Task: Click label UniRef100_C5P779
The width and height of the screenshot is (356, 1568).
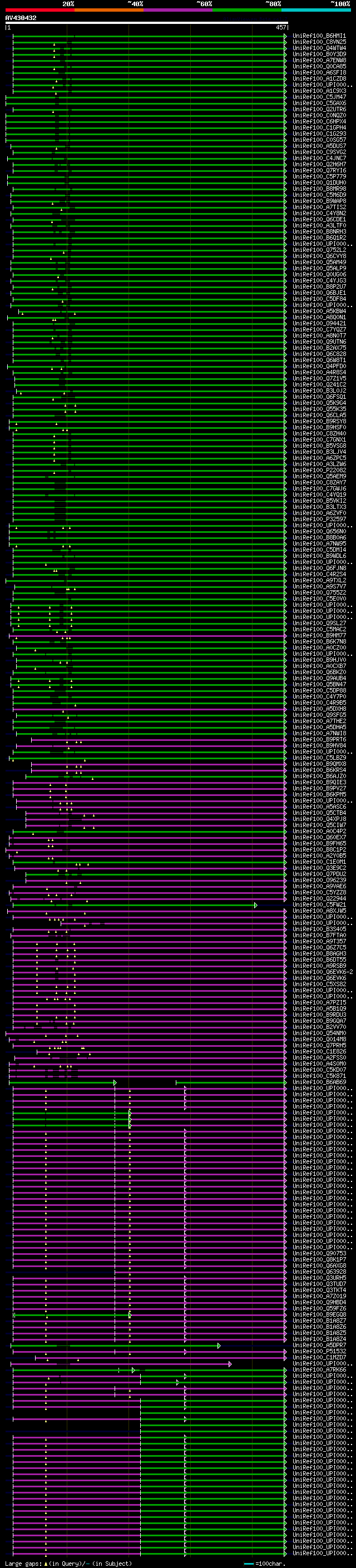Action: [319, 176]
